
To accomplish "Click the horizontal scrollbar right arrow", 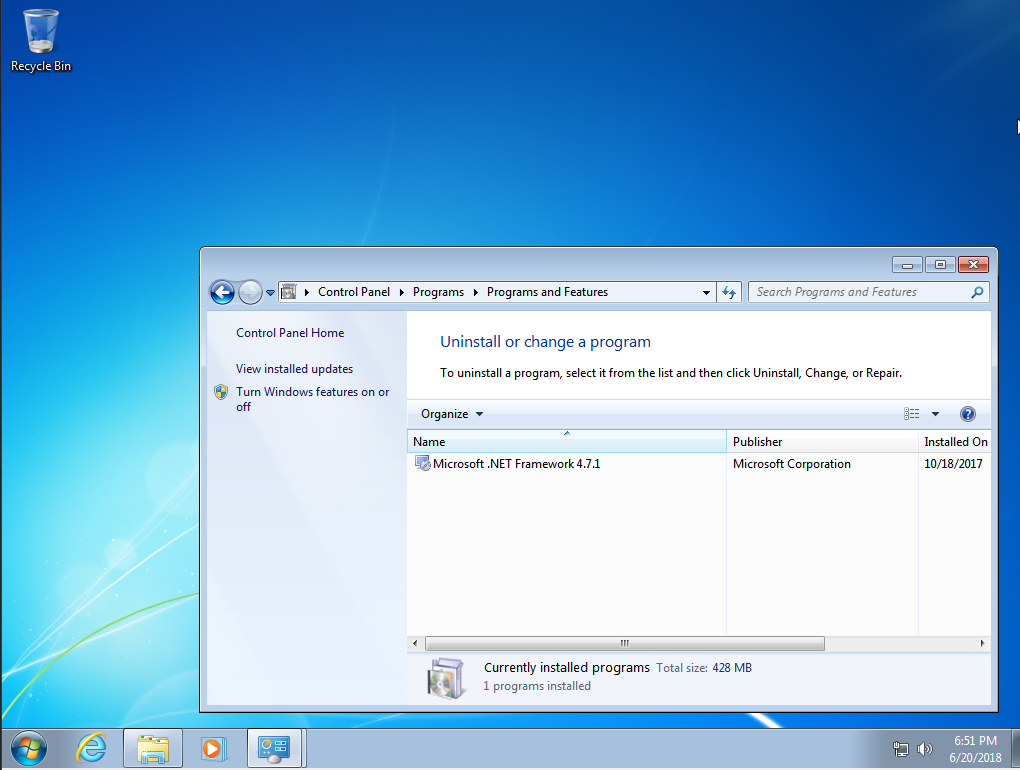I will pyautogui.click(x=982, y=643).
